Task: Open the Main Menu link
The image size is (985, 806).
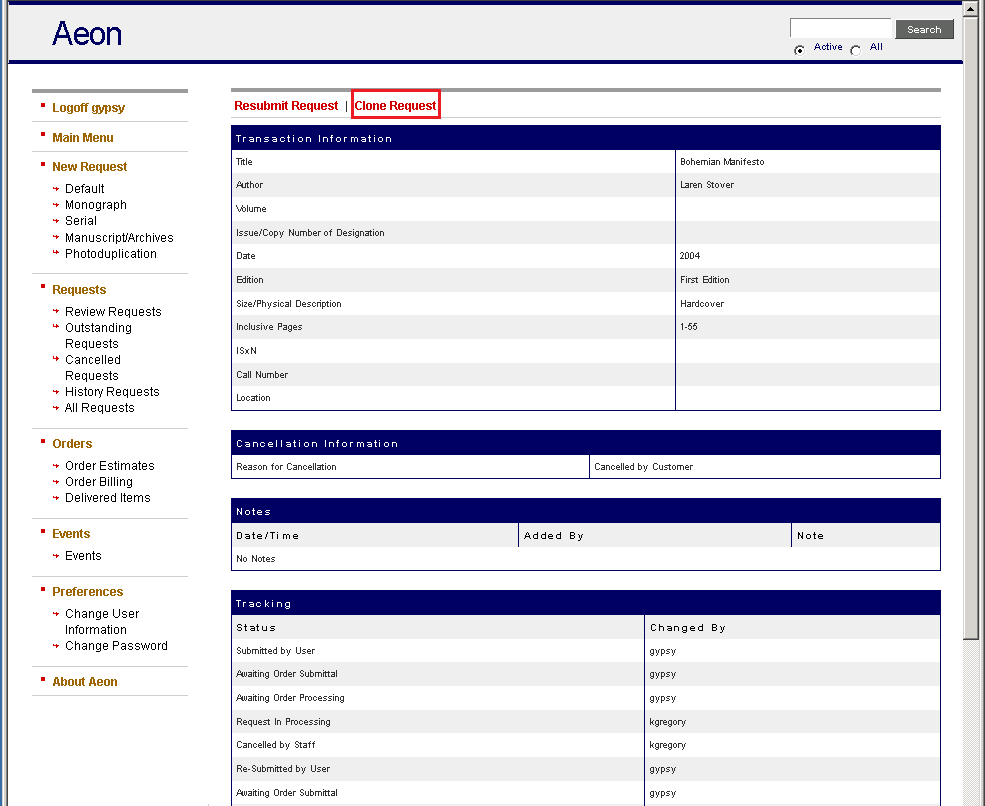Action: tap(82, 138)
